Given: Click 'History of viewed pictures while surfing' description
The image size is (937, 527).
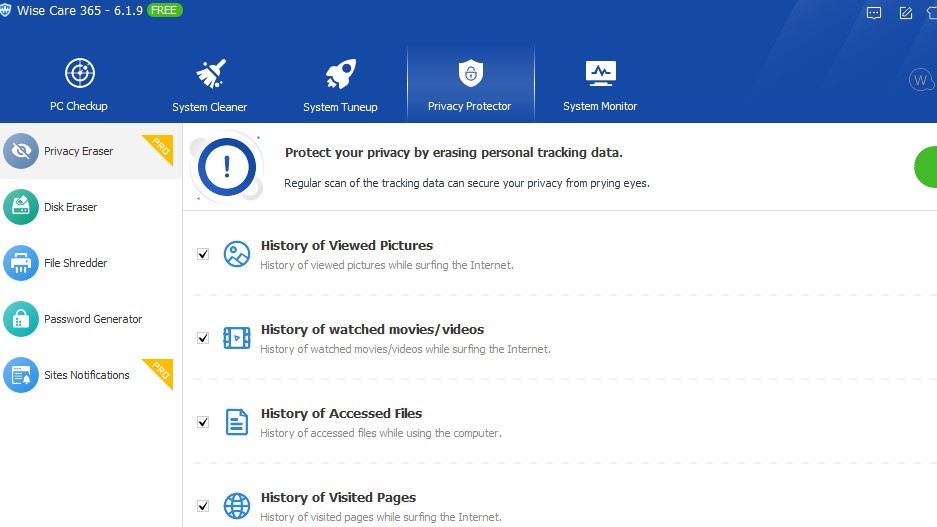Looking at the screenshot, I should (387, 265).
